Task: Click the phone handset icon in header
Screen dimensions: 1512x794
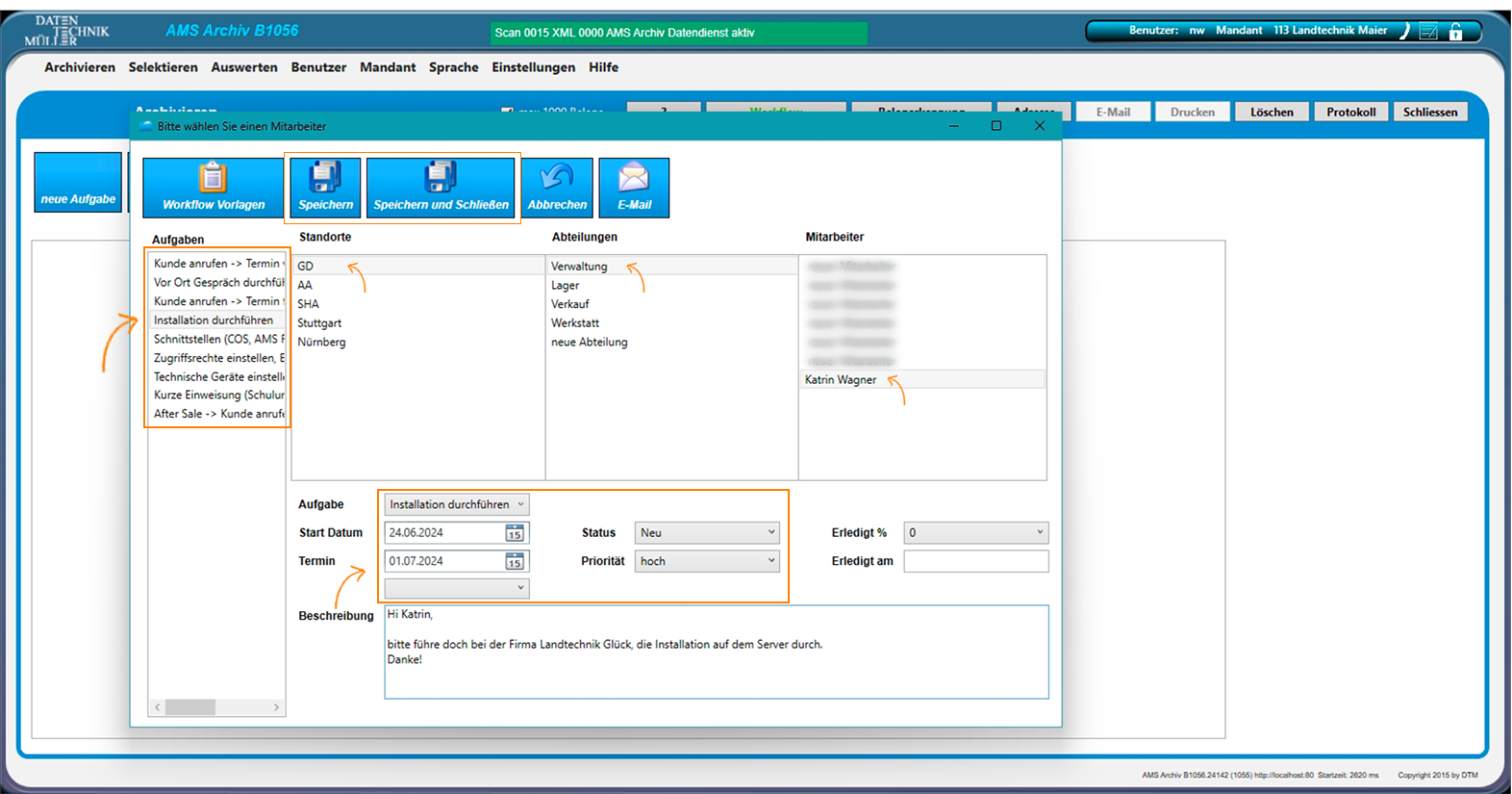Action: coord(1404,31)
